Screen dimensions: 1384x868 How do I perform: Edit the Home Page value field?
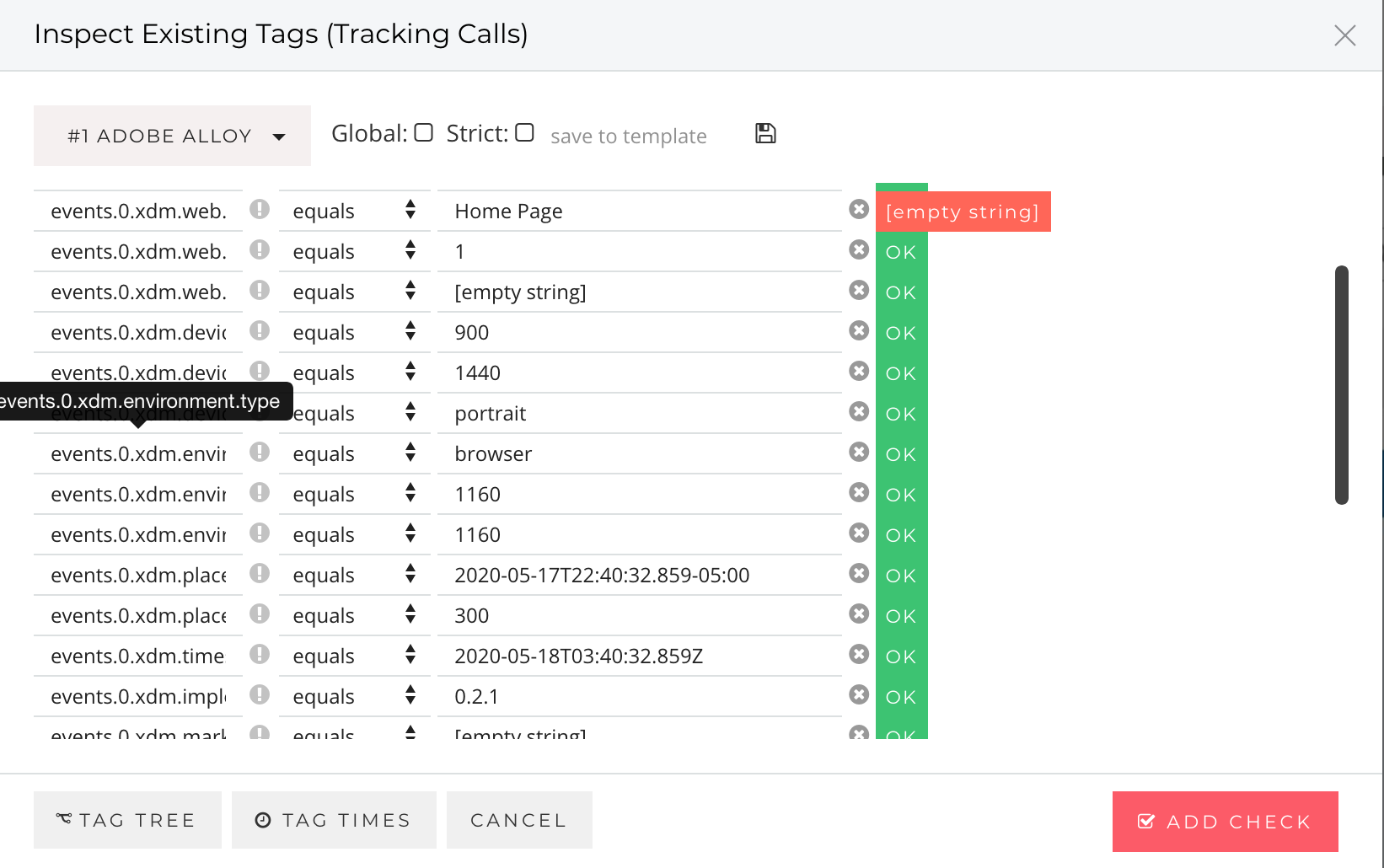point(640,211)
